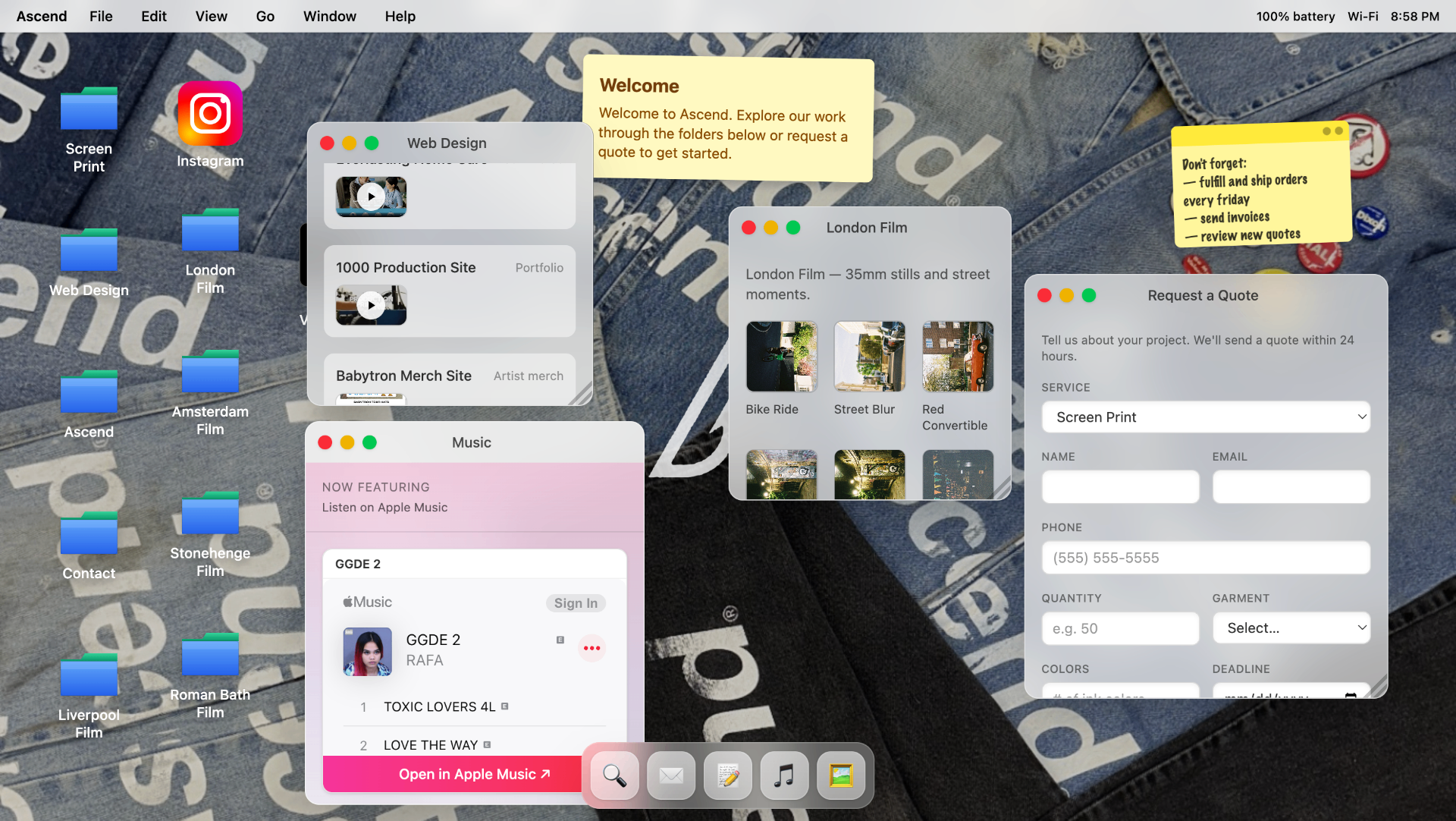The width and height of the screenshot is (1456, 821).
Task: Click the Phone input field
Action: pos(1206,558)
